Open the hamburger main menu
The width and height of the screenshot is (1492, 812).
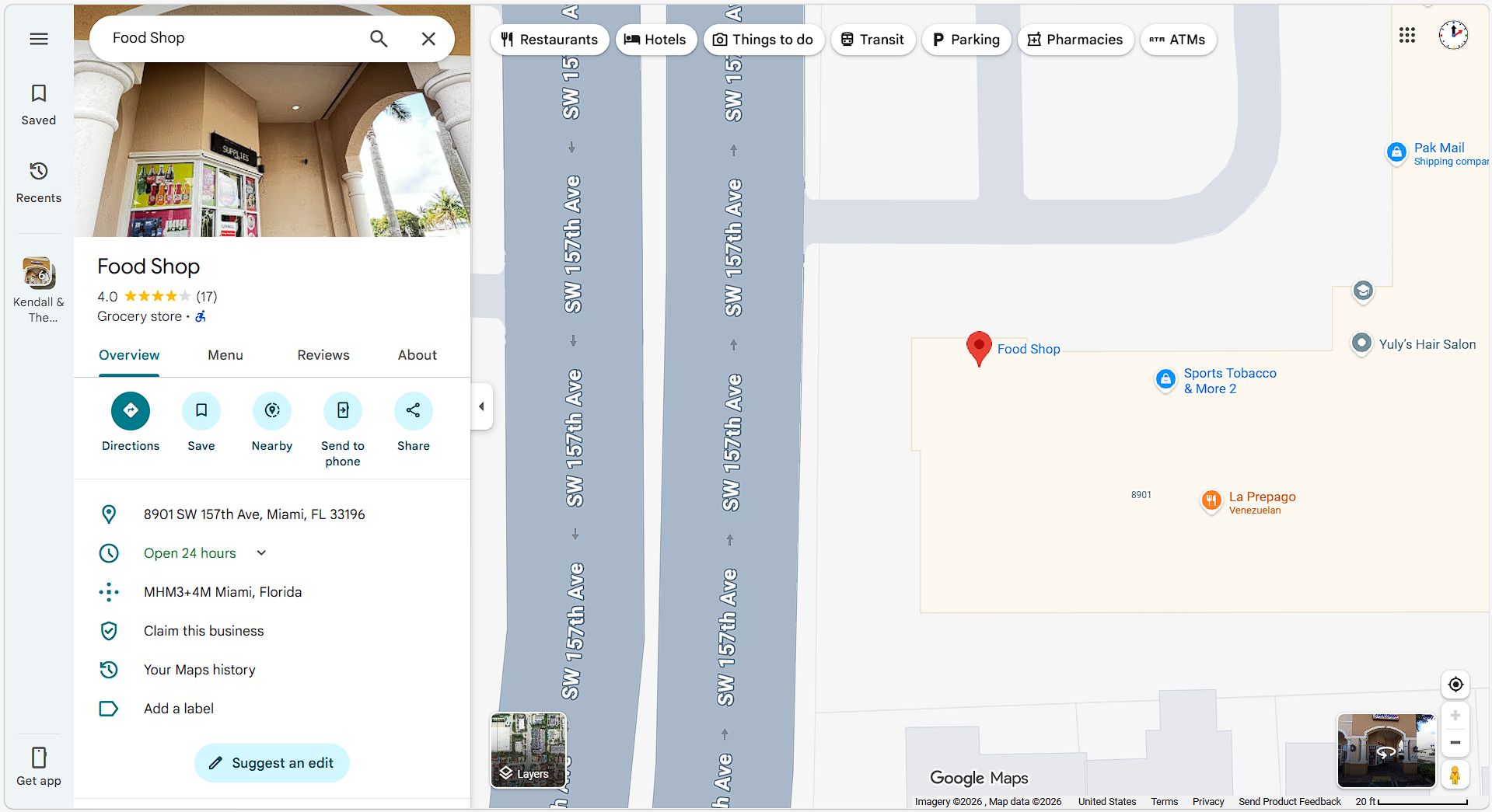39,39
